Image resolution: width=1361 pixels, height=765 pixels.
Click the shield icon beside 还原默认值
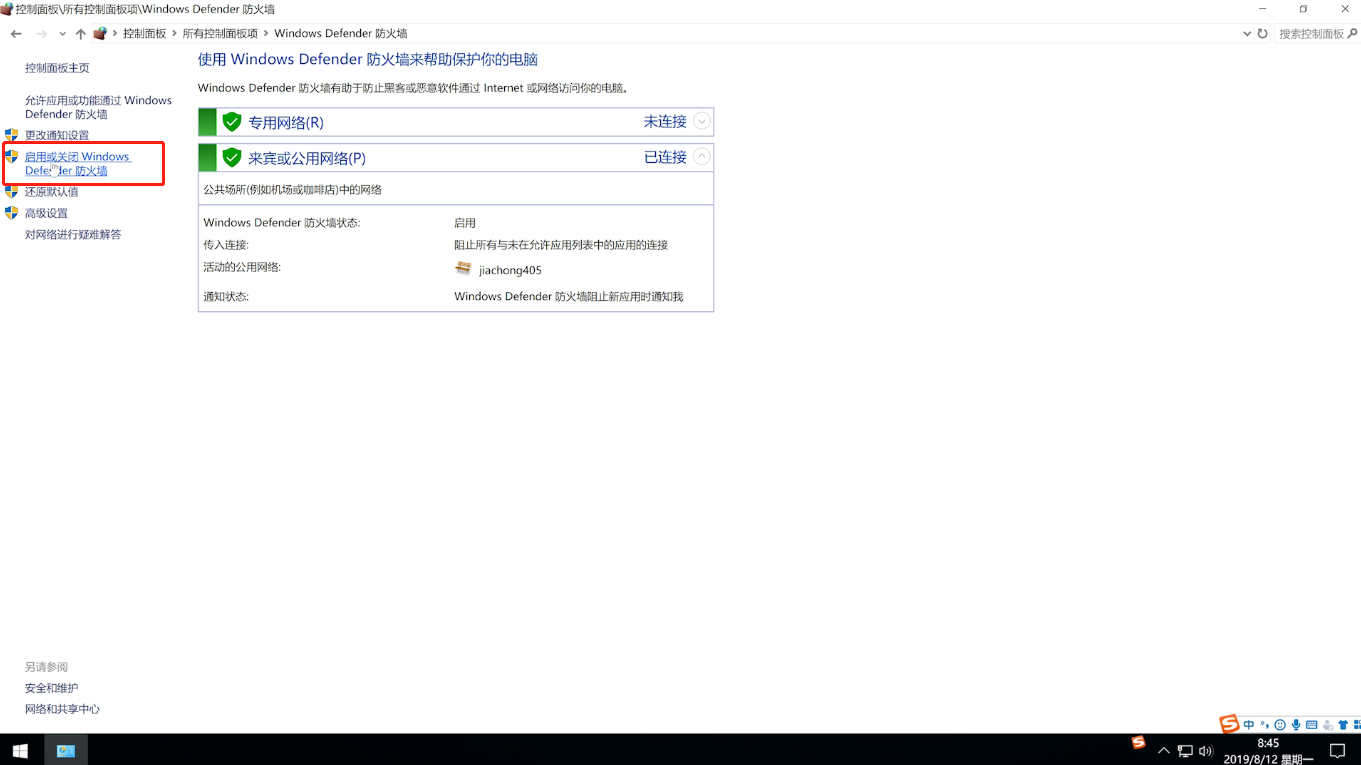coord(11,191)
